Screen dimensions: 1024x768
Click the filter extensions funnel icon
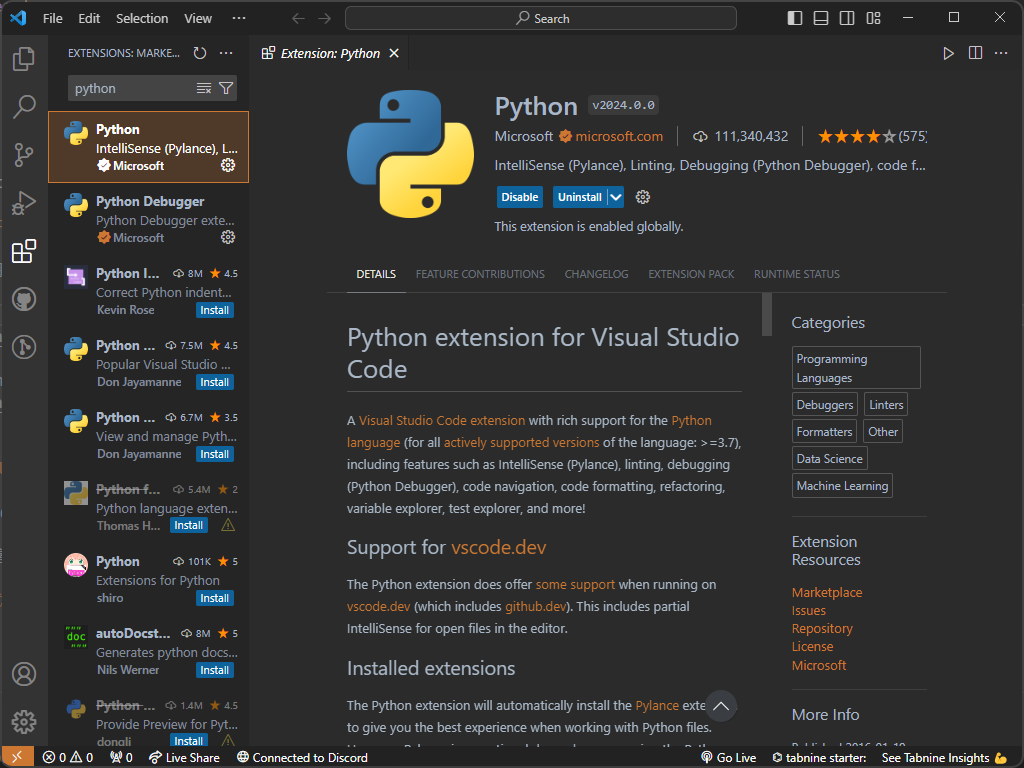click(226, 88)
